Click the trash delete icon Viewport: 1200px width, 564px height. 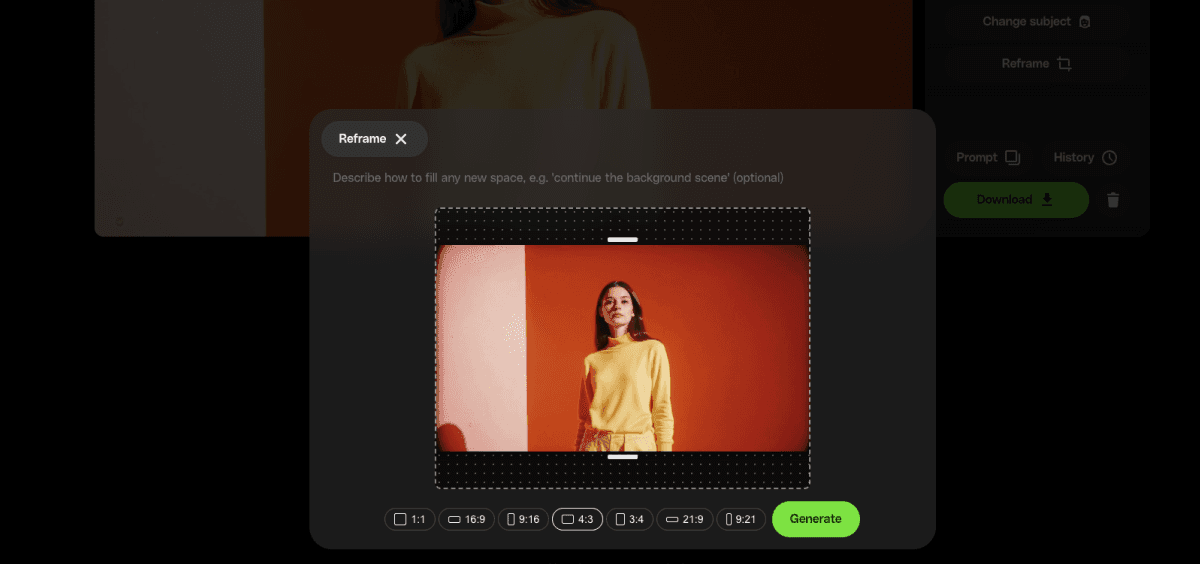[x=1113, y=200]
